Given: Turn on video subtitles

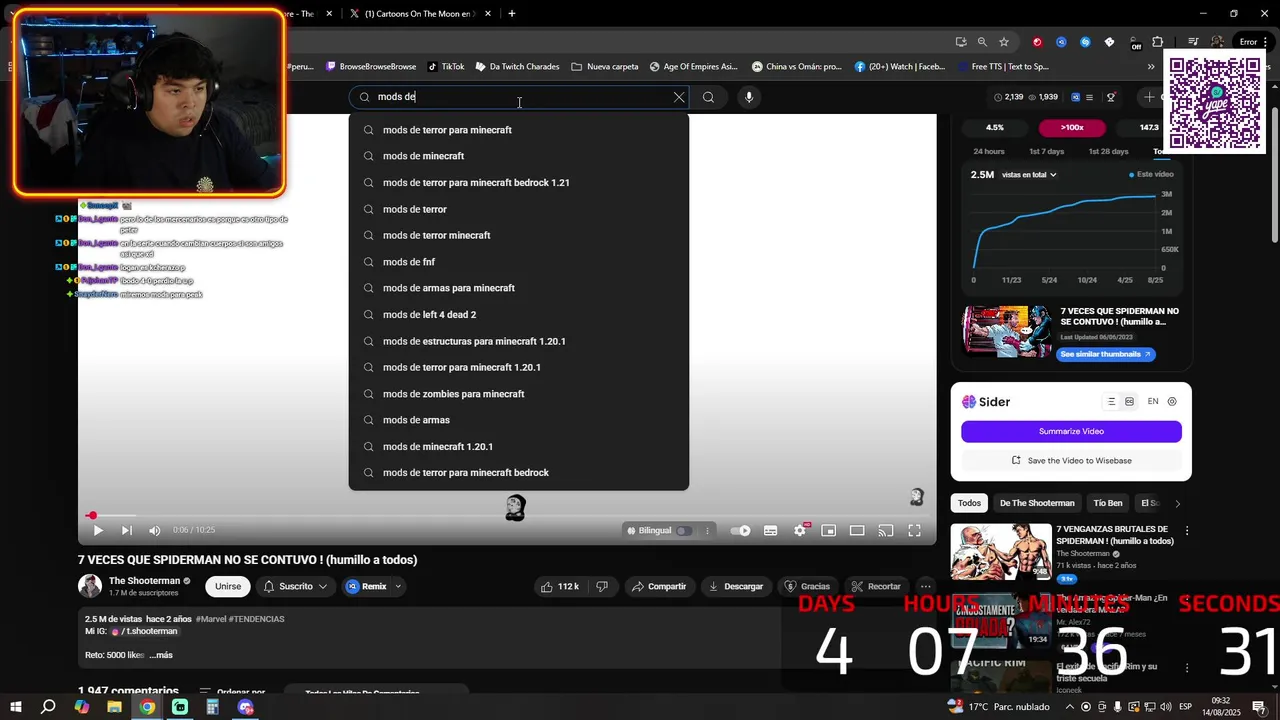Looking at the screenshot, I should (x=770, y=531).
